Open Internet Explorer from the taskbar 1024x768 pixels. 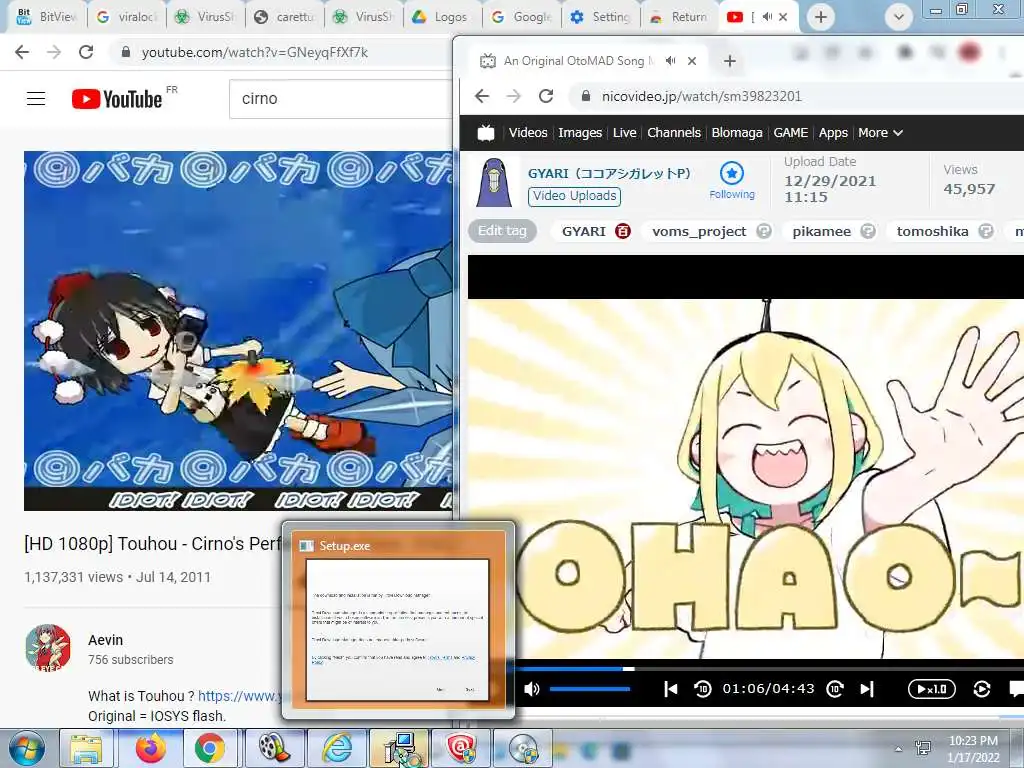click(338, 748)
